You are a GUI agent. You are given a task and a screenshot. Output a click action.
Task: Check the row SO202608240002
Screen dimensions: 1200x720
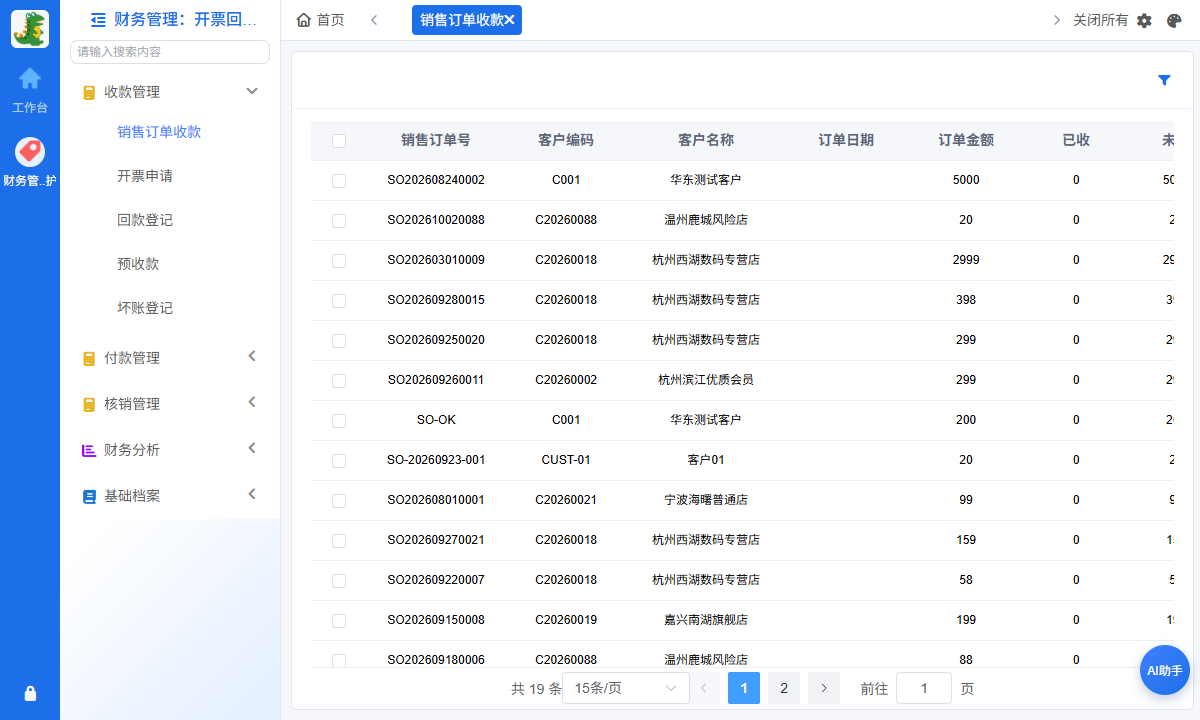point(339,181)
